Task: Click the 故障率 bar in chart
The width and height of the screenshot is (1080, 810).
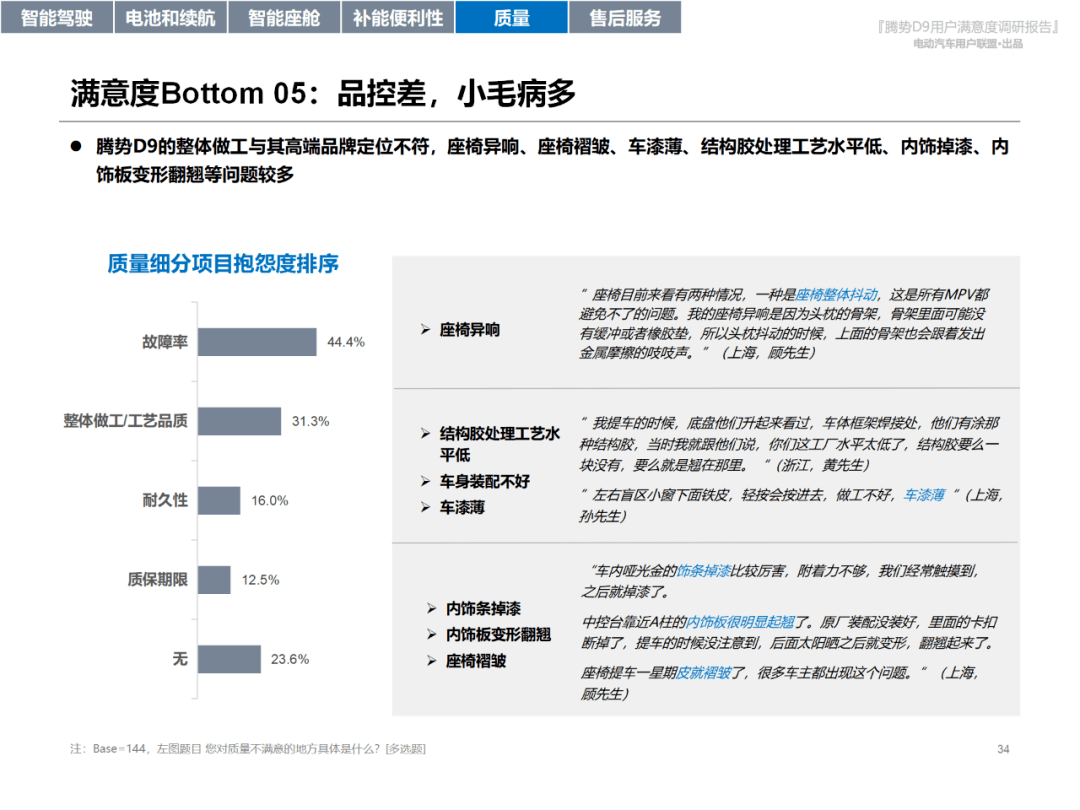Action: [257, 342]
